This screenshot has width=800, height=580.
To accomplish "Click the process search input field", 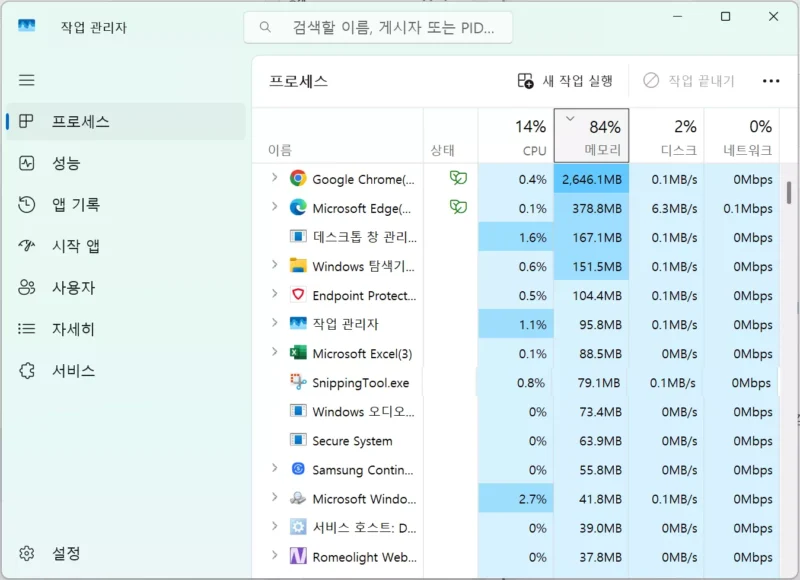I will [378, 27].
